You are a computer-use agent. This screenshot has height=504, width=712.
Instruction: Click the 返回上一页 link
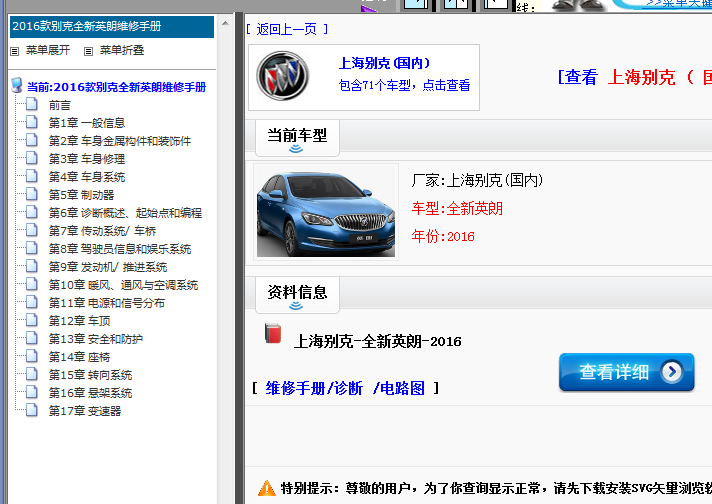[x=287, y=29]
